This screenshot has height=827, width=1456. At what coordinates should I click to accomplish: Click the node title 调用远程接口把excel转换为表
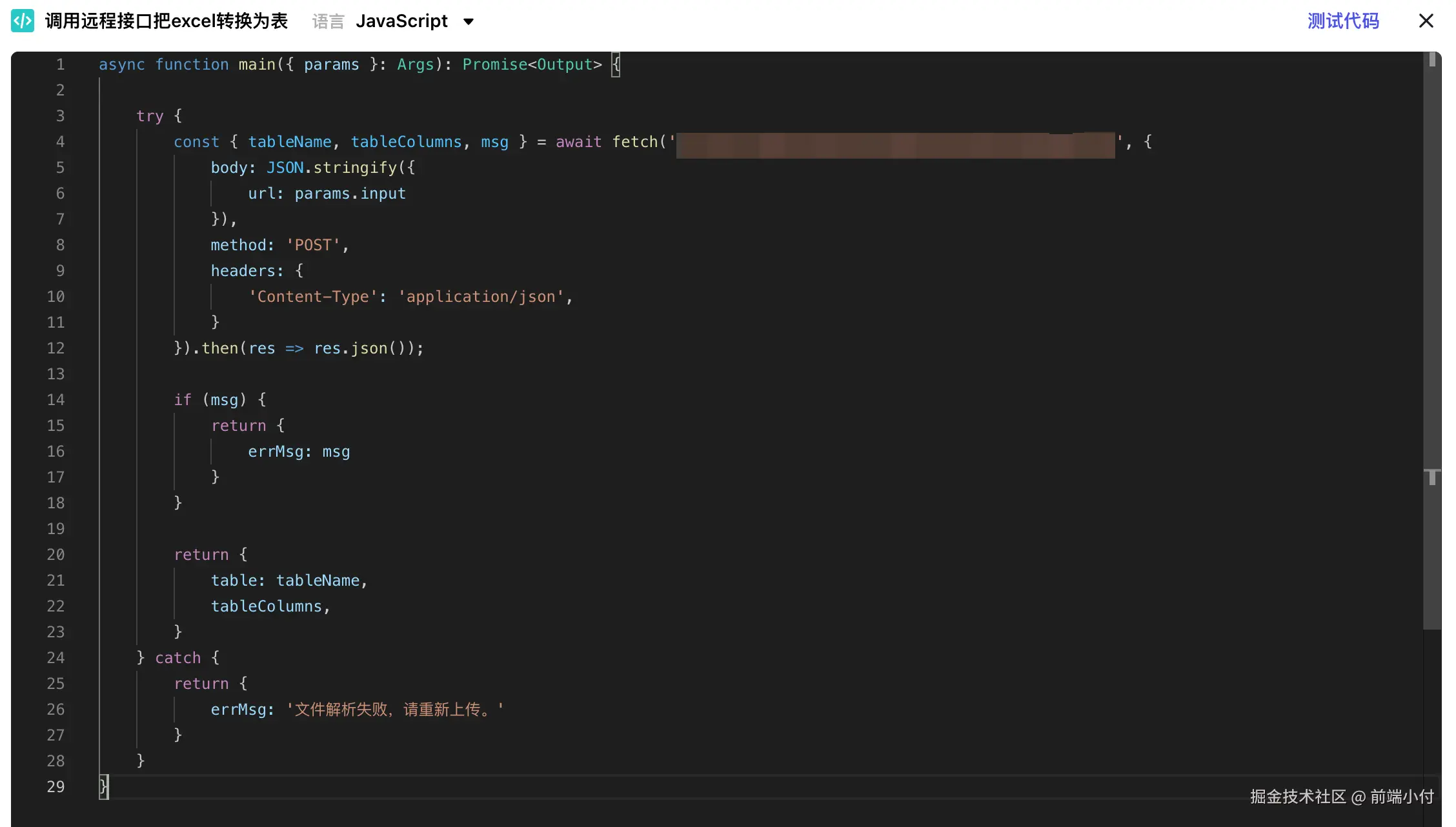tap(166, 21)
